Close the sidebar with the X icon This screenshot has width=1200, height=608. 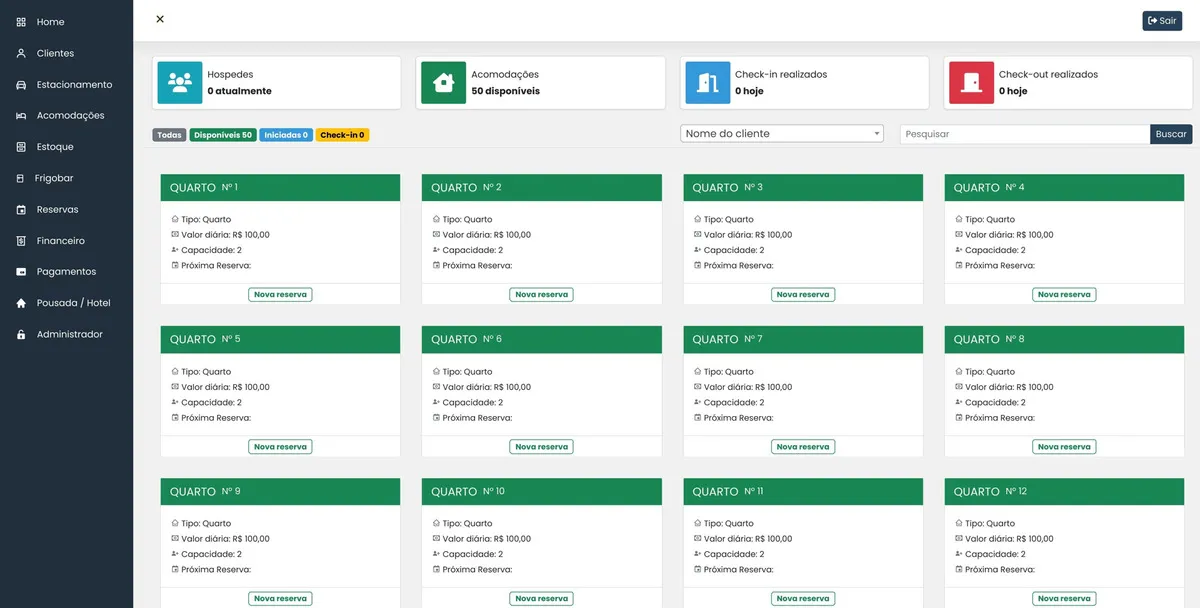click(160, 19)
